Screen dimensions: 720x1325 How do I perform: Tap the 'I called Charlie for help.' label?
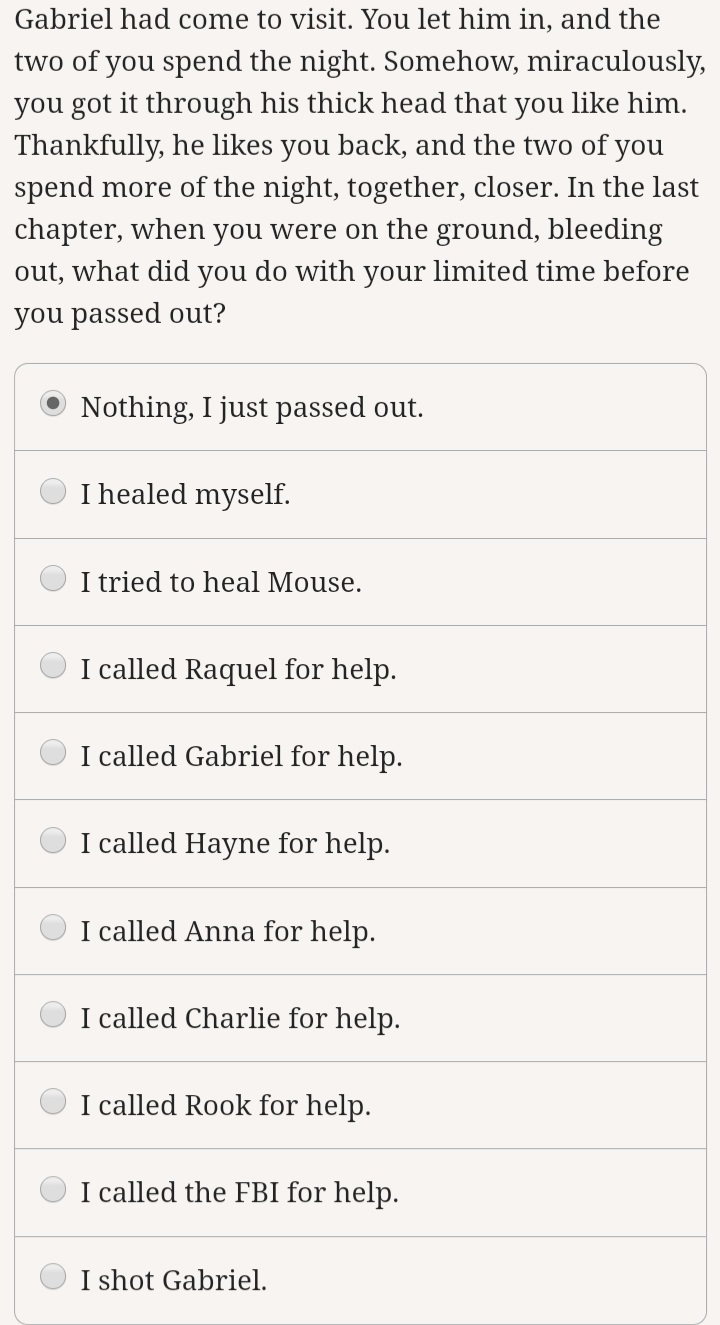click(240, 1018)
